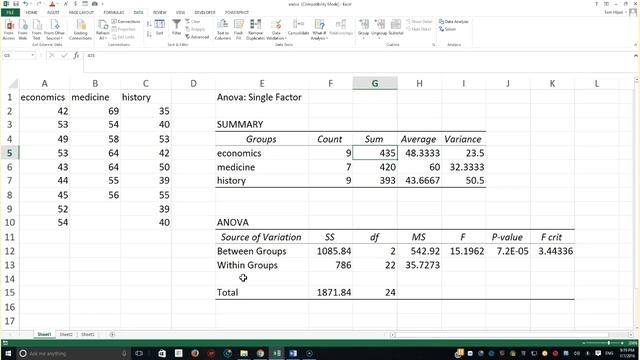Image resolution: width=640 pixels, height=360 pixels.
Task: Add a new sheet with plus icon
Action: coord(112,334)
